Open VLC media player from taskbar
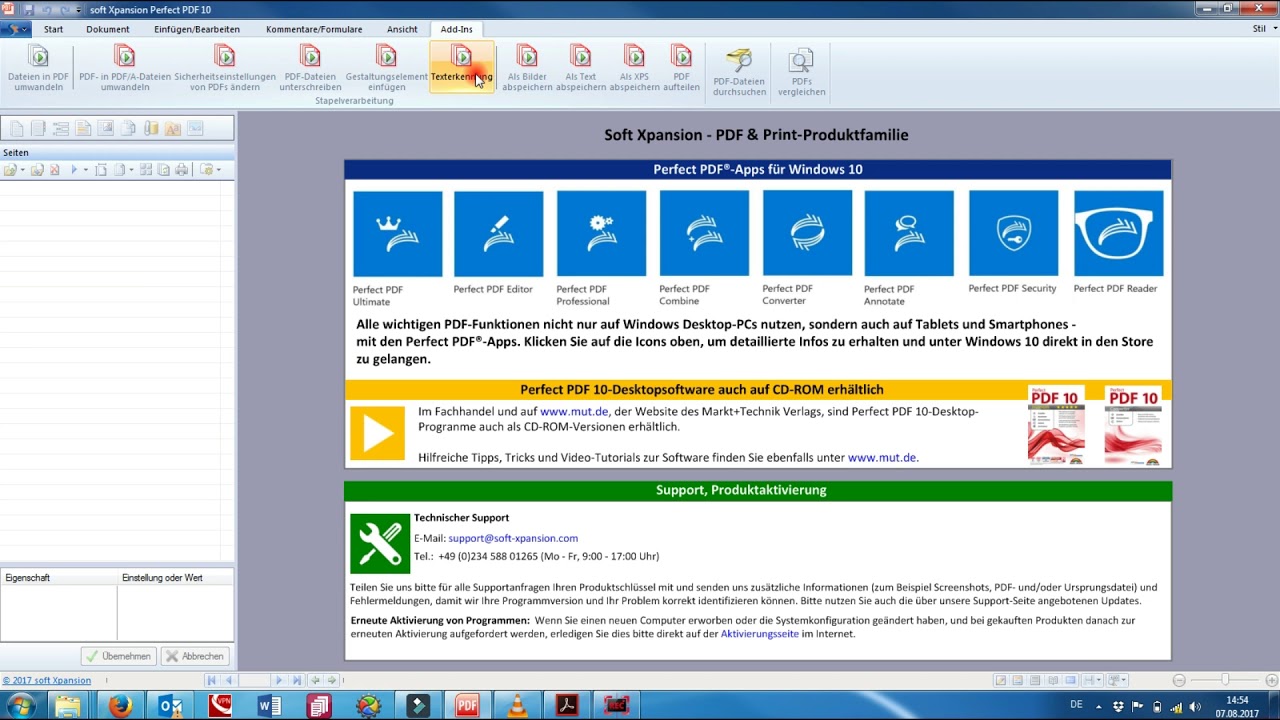The width and height of the screenshot is (1280, 720). pyautogui.click(x=517, y=706)
